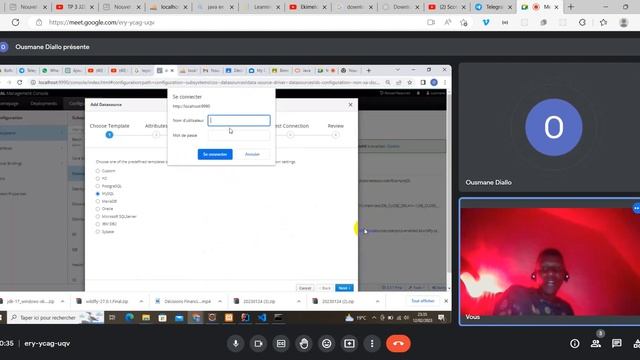This screenshot has width=640, height=360.
Task: Click Cancel in Add Datasource wizard
Action: click(305, 288)
